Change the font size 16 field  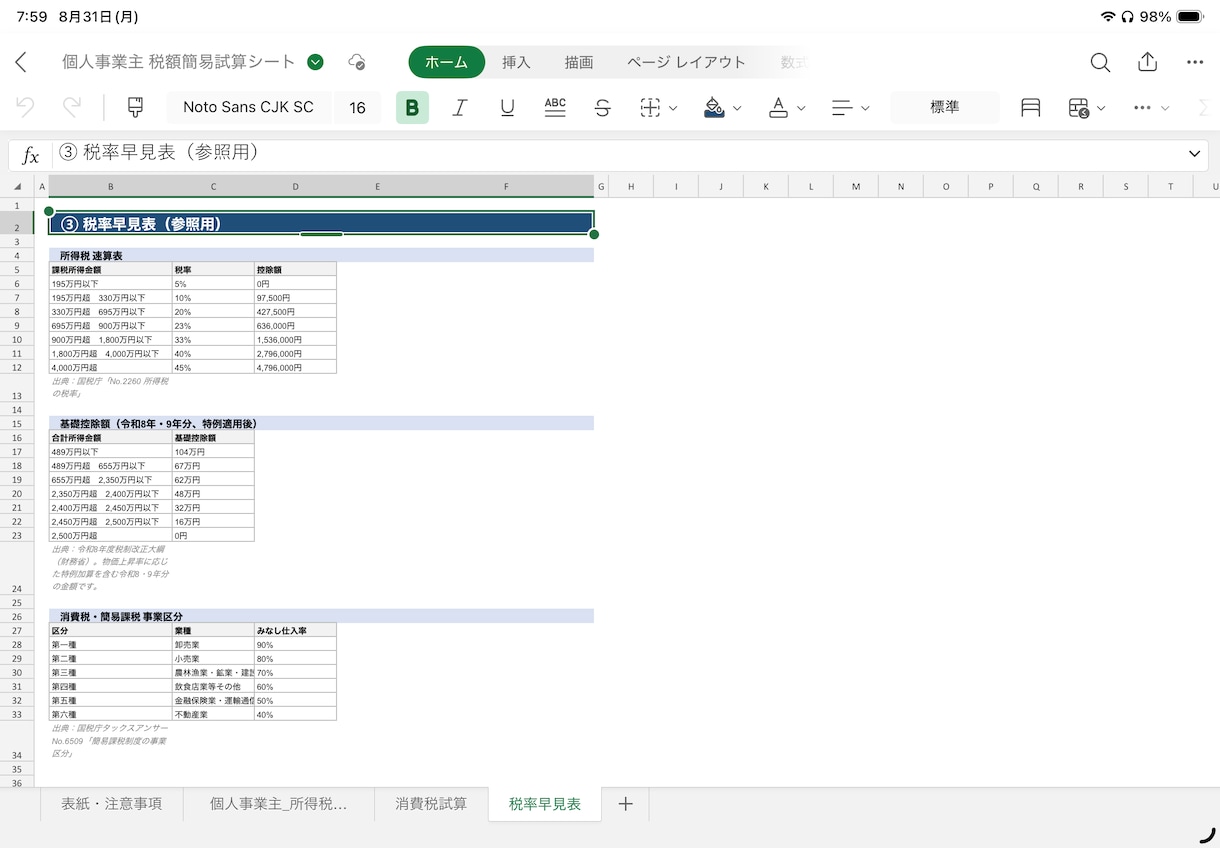[357, 107]
